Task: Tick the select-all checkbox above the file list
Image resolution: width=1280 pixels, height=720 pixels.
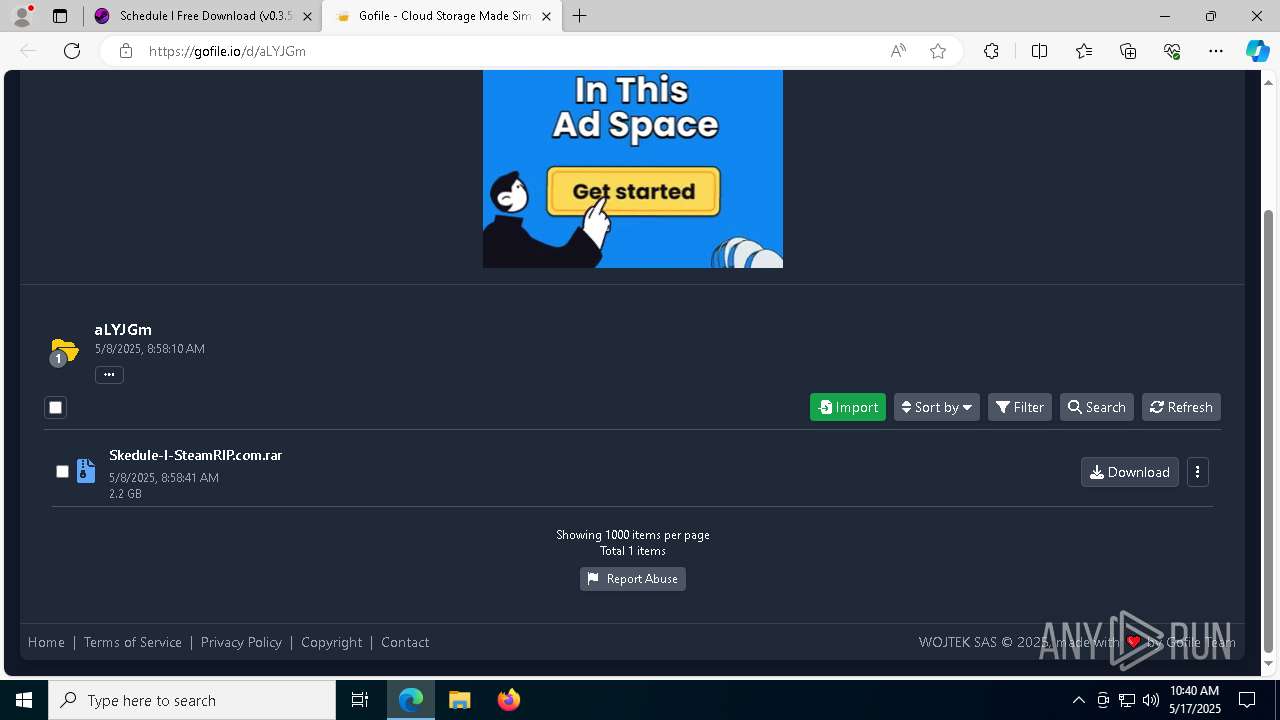Action: (x=55, y=407)
